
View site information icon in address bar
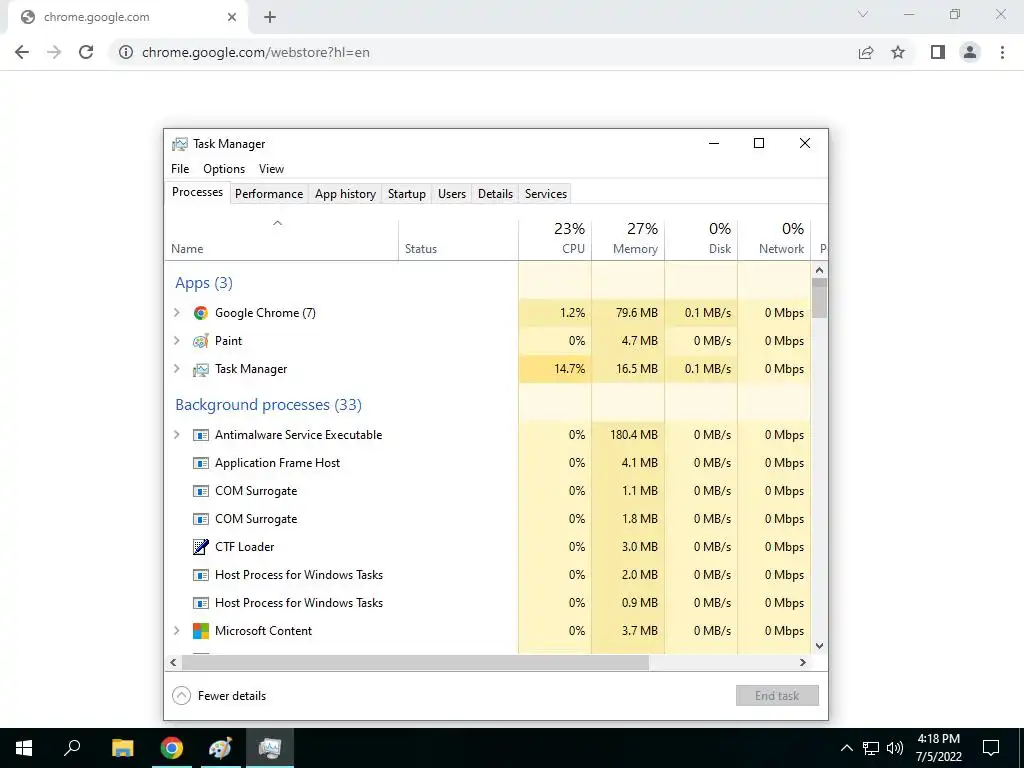click(125, 52)
